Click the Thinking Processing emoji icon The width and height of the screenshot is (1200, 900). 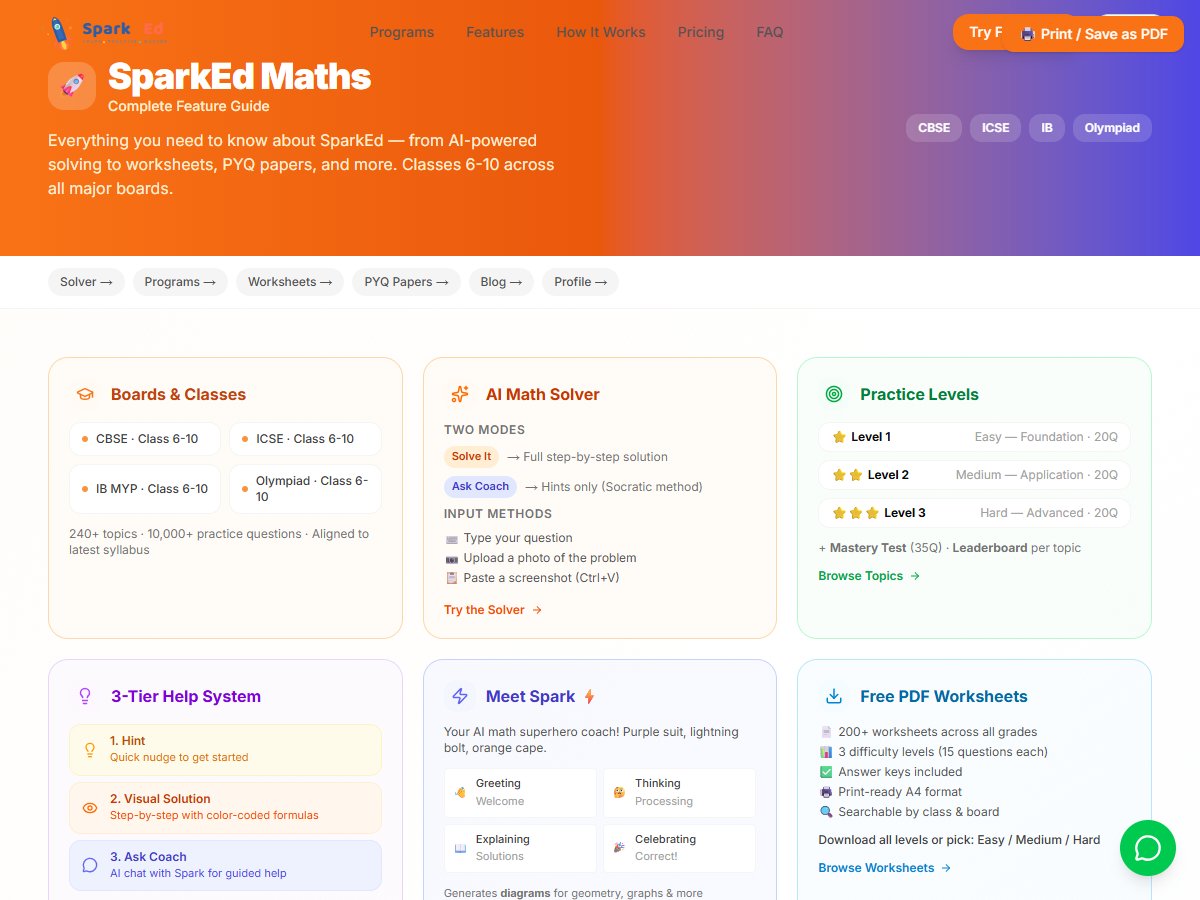click(619, 792)
